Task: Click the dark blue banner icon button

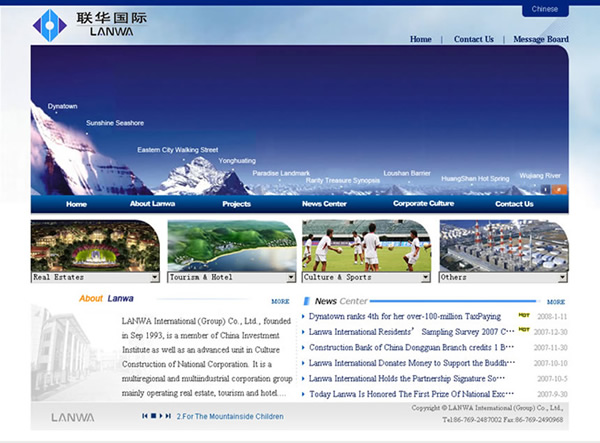Action: [x=546, y=189]
